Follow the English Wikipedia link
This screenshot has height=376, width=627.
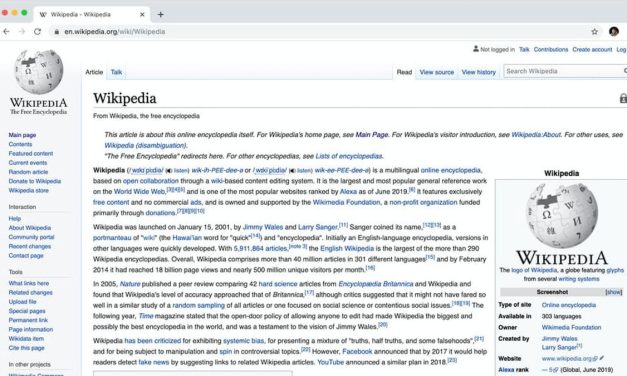click(347, 248)
